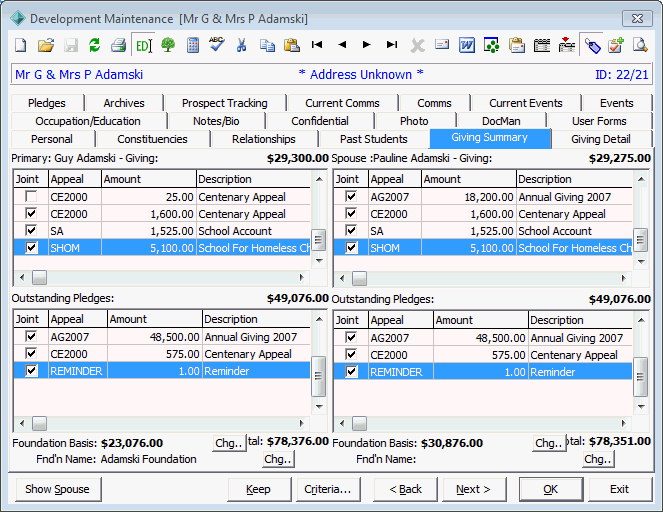This screenshot has height=512, width=663.
Task: Toggle Joint checkbox on primary SHOM giving row
Action: (x=31, y=247)
